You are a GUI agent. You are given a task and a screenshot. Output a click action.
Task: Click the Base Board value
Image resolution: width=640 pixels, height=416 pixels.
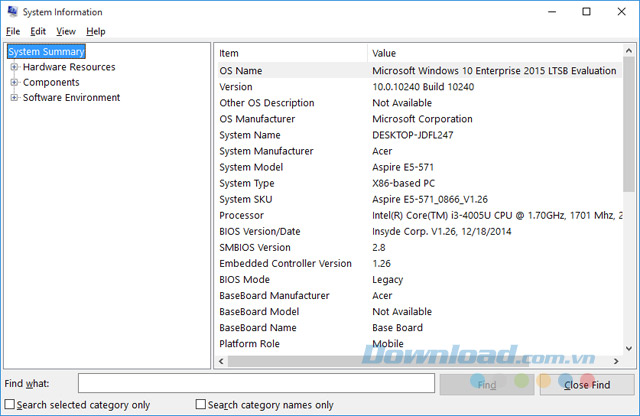point(398,327)
